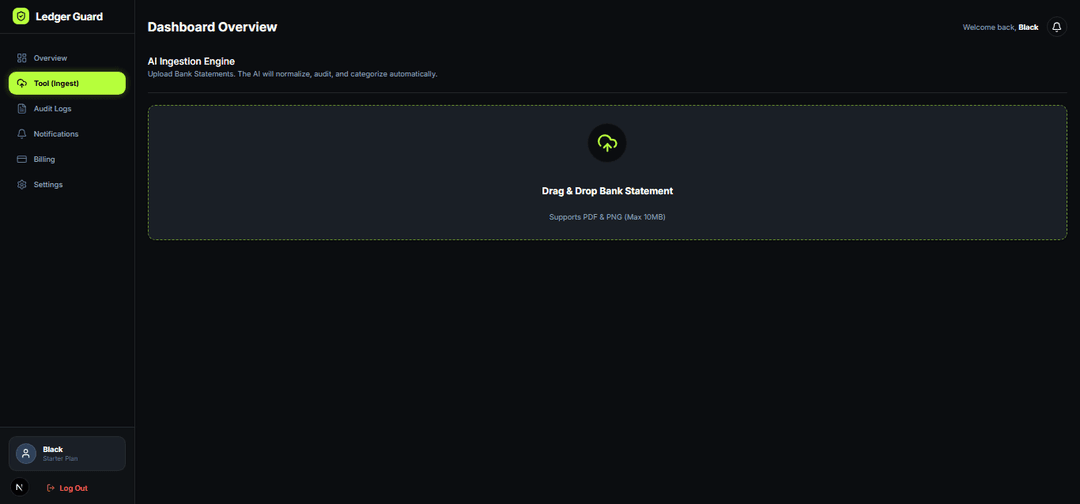Click the Log Out link
Viewport: 1080px width, 504px height.
click(67, 487)
